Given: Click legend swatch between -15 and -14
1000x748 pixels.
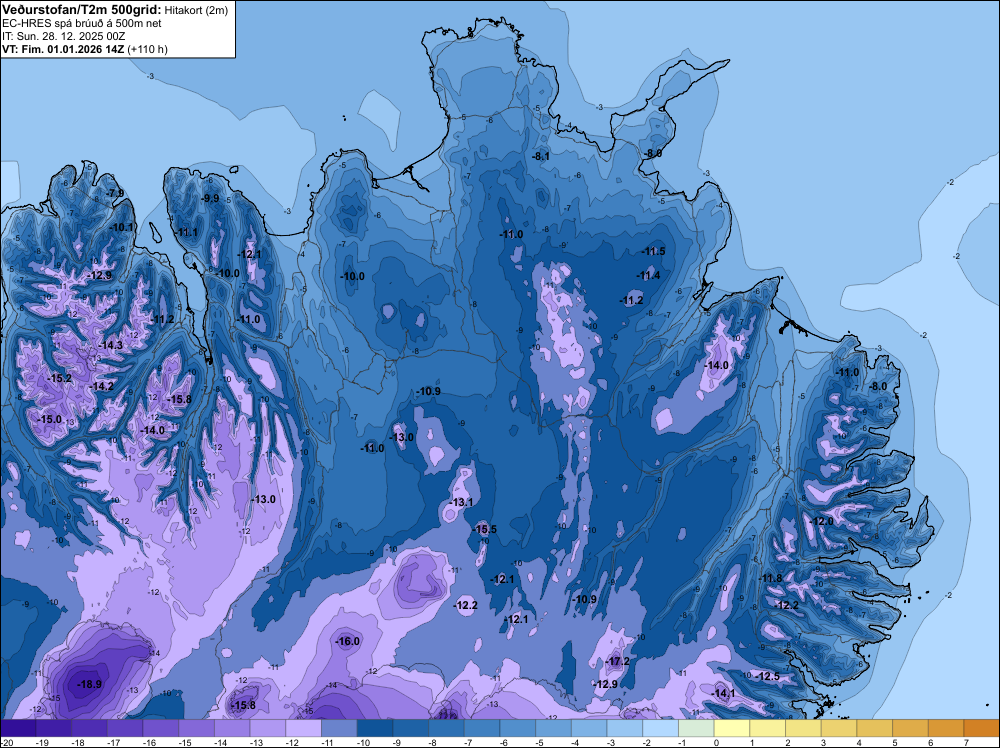Looking at the screenshot, I should [x=196, y=728].
